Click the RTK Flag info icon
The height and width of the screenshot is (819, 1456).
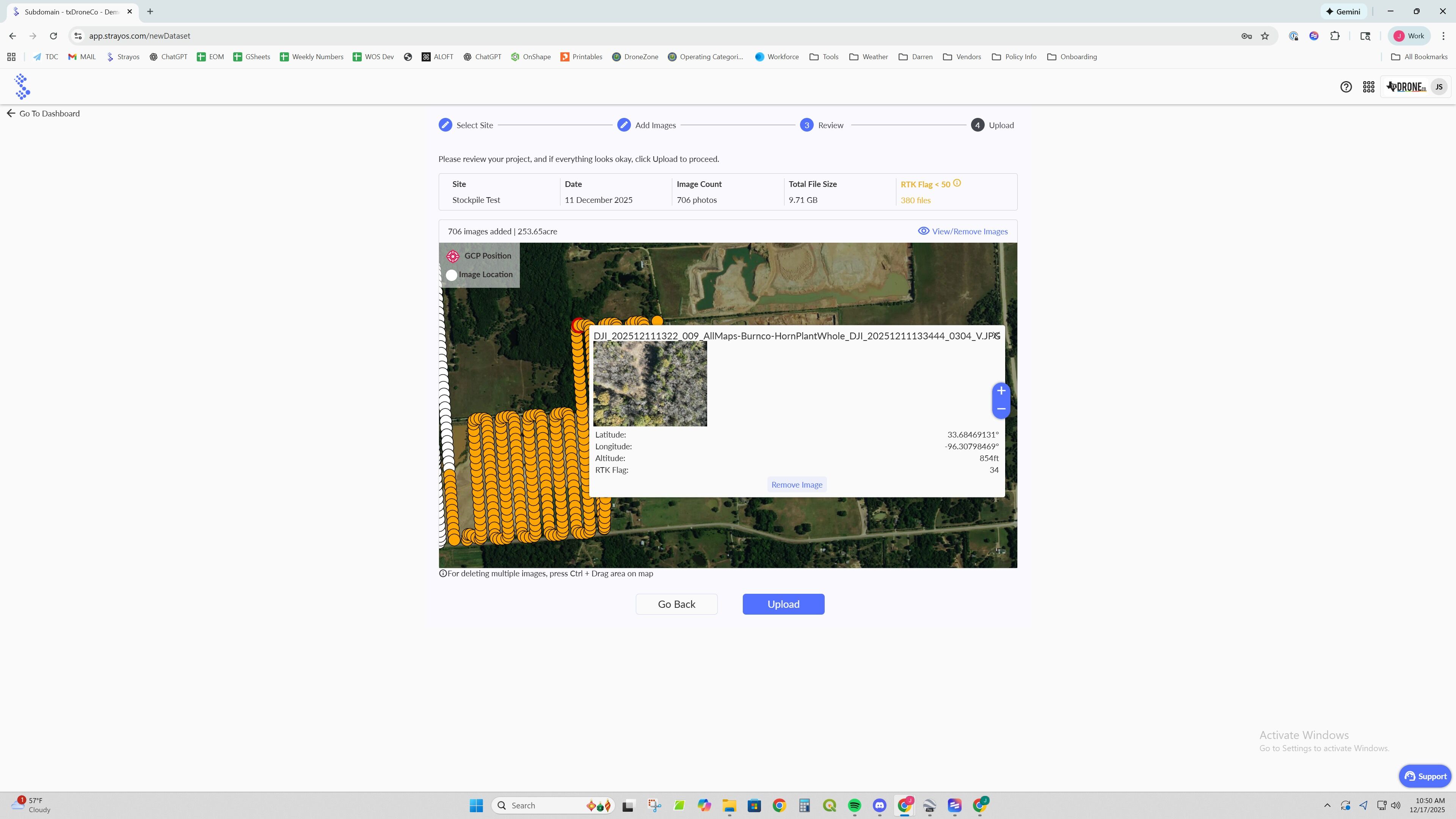point(957,183)
